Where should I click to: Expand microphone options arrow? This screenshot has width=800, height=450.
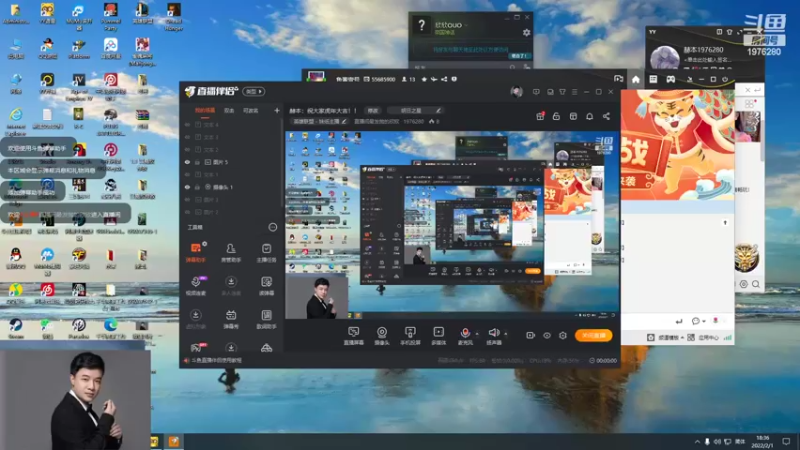(x=477, y=334)
